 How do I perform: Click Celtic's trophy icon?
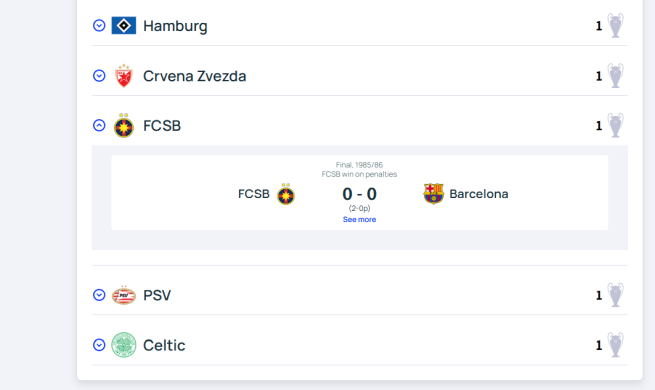click(615, 345)
